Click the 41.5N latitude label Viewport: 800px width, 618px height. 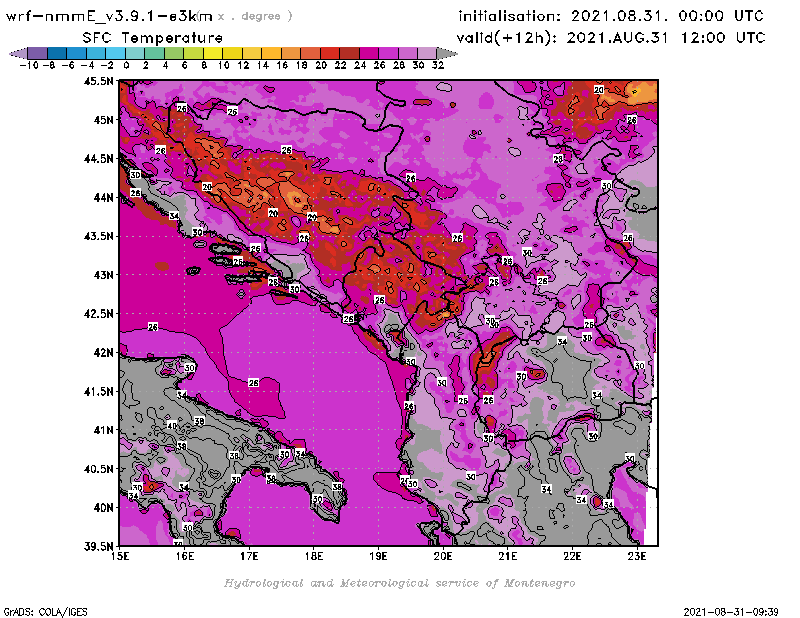click(98, 391)
